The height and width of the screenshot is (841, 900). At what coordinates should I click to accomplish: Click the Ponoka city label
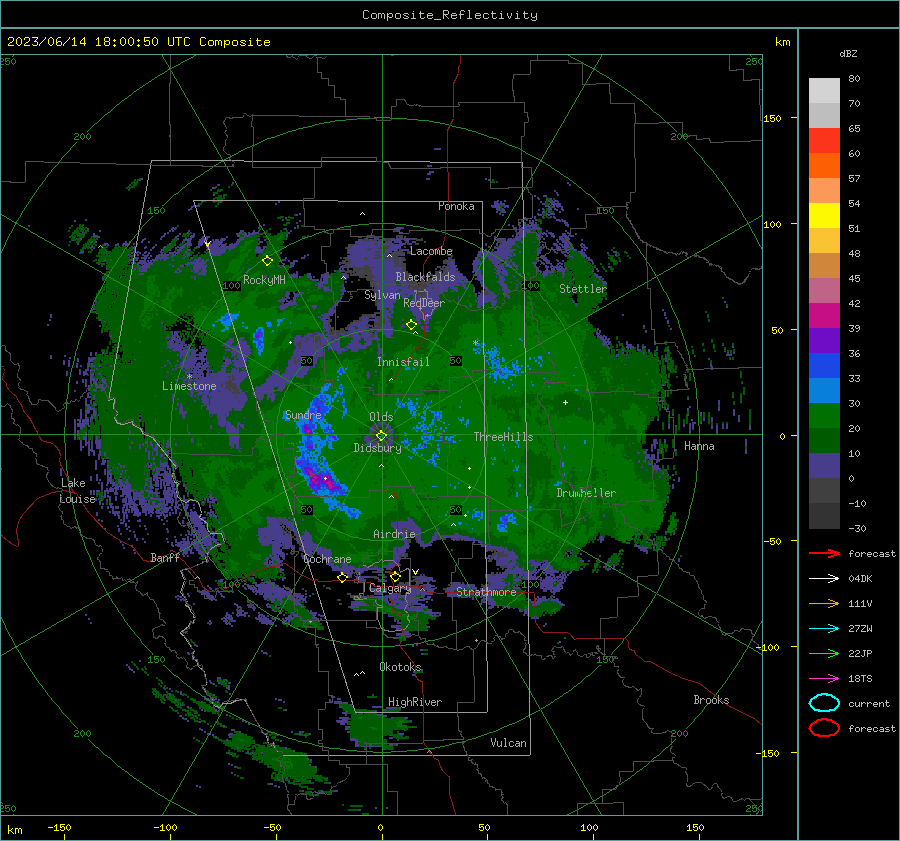click(x=456, y=206)
